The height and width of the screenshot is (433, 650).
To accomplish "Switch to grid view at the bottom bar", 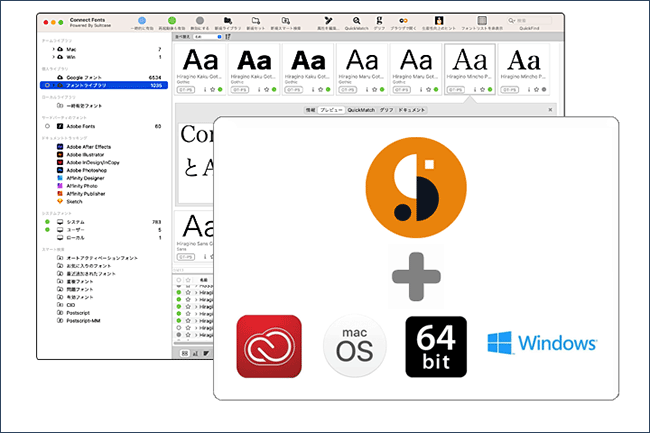I will click(185, 353).
